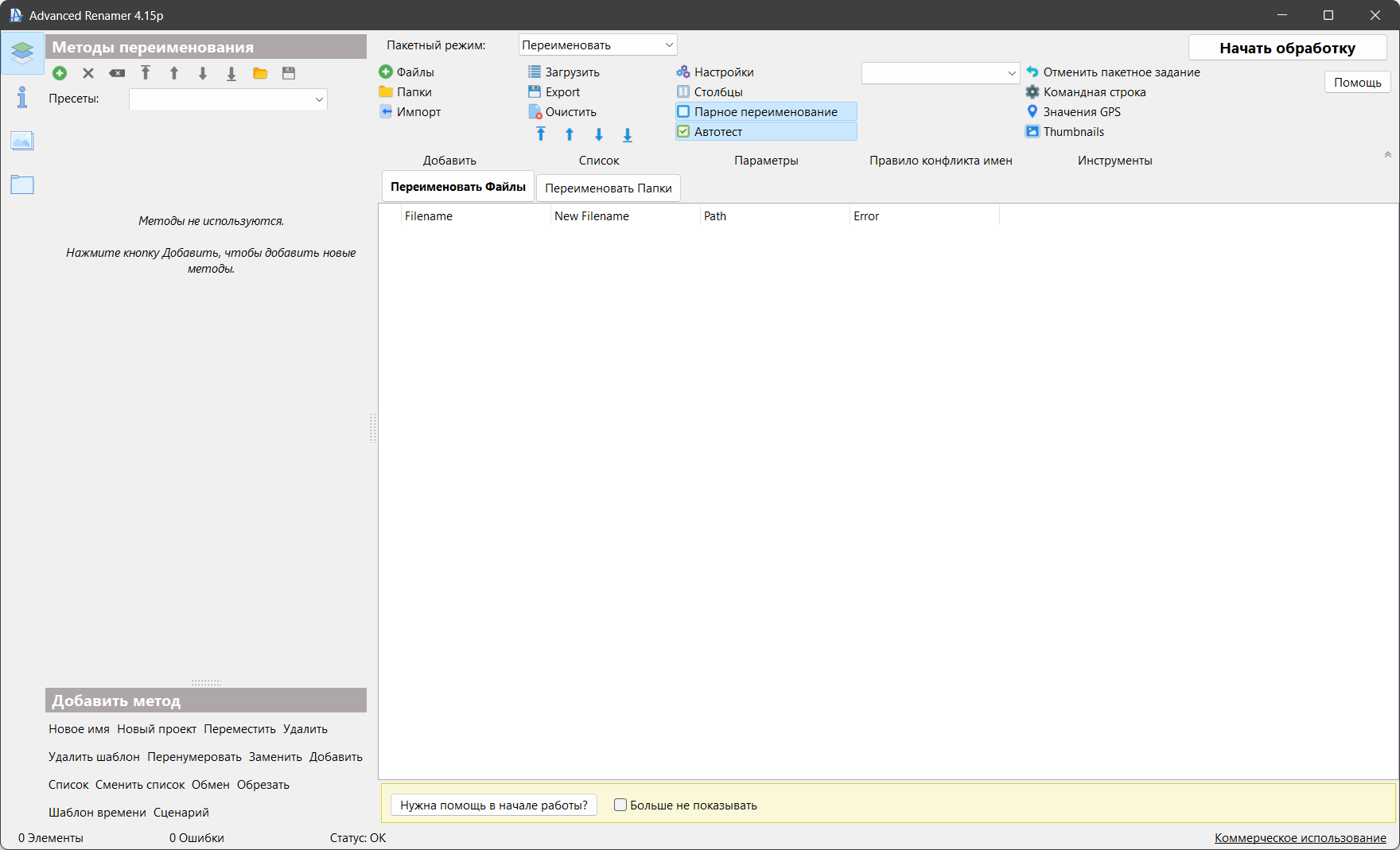Click the green add method icon
Image resolution: width=1400 pixels, height=850 pixels.
click(60, 73)
